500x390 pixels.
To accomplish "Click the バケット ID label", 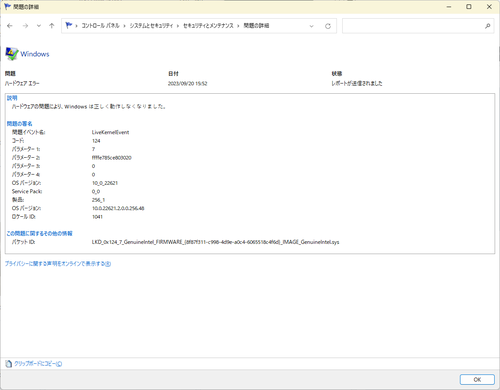I will coord(23,242).
